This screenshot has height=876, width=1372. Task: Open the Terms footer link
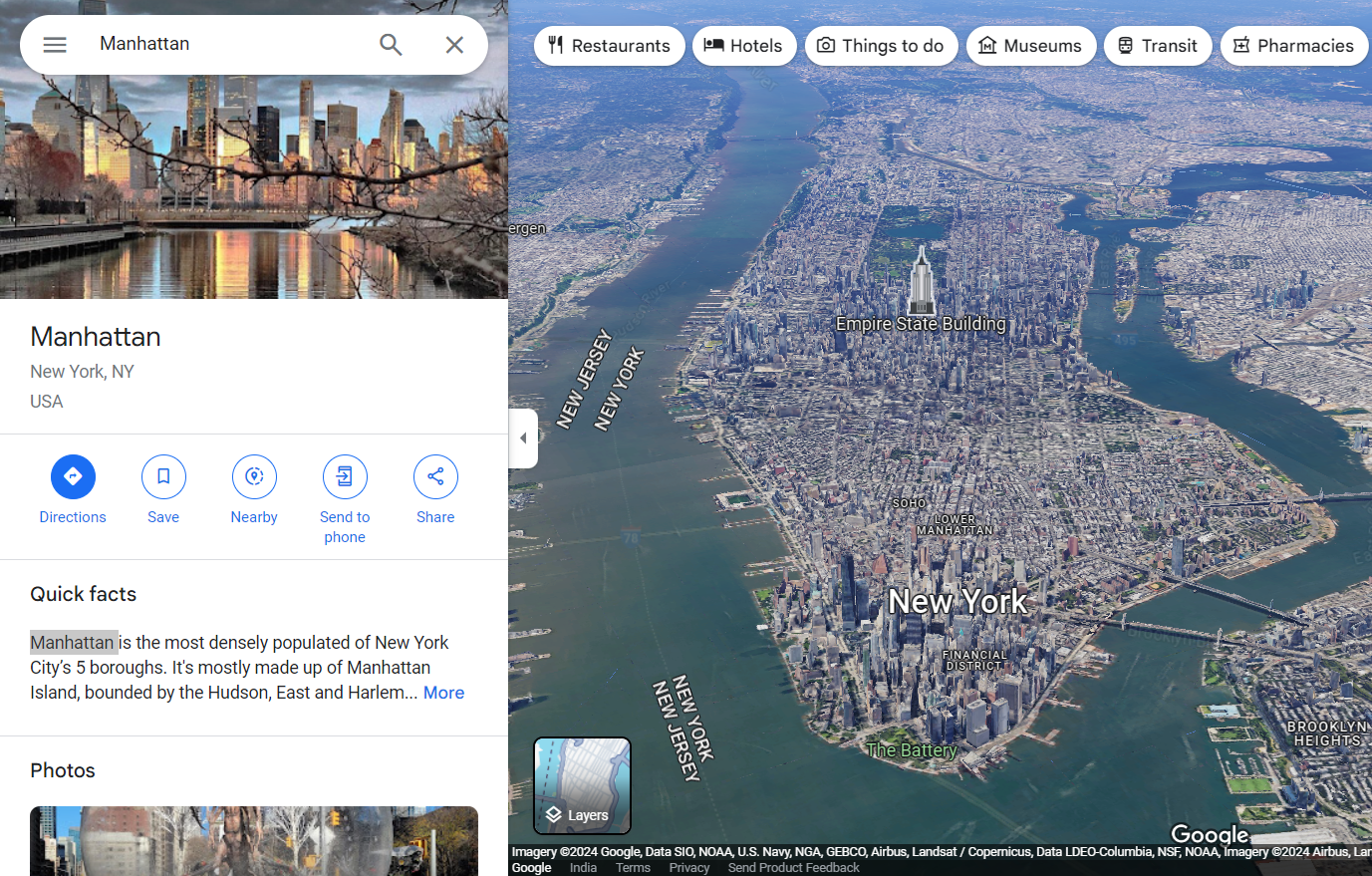pos(633,868)
